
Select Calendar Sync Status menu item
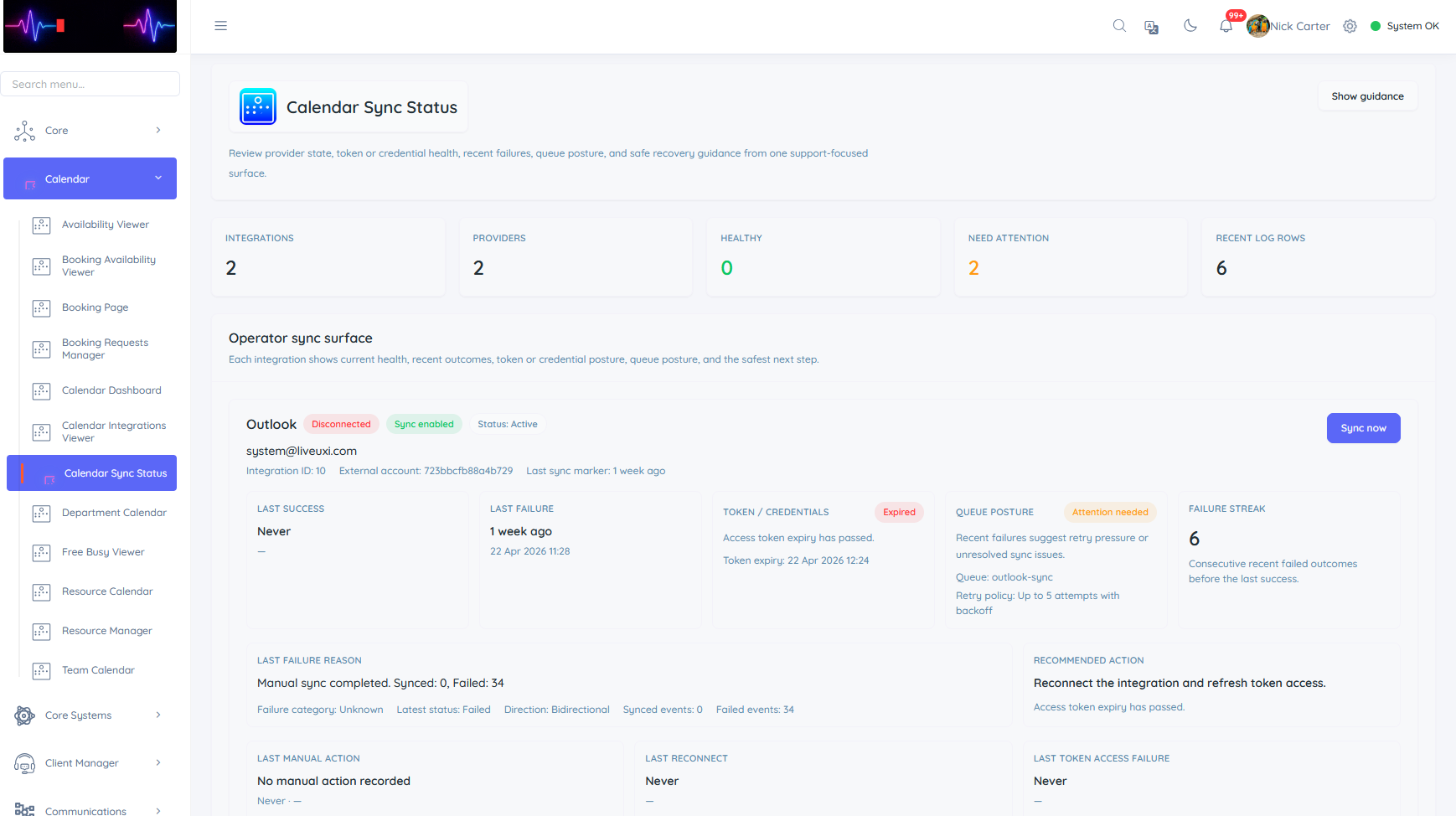click(x=92, y=473)
